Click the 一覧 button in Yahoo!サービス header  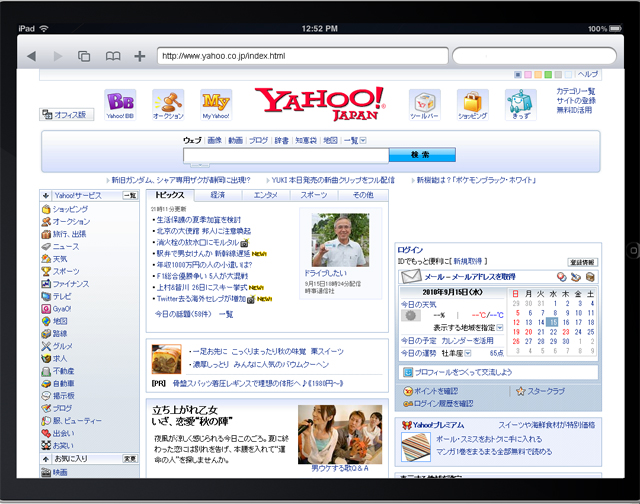130,195
